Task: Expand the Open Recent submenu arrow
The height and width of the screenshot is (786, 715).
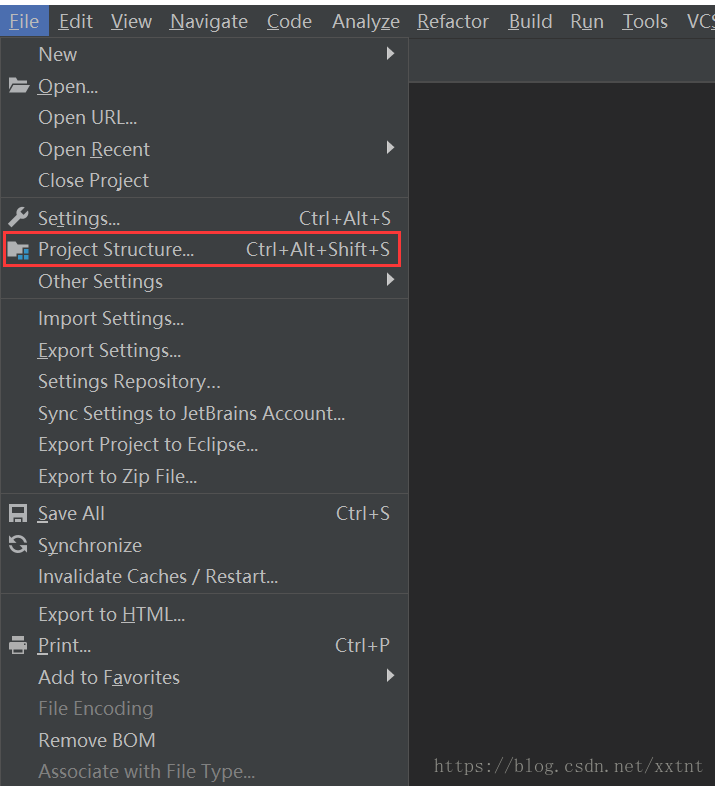Action: pyautogui.click(x=390, y=148)
